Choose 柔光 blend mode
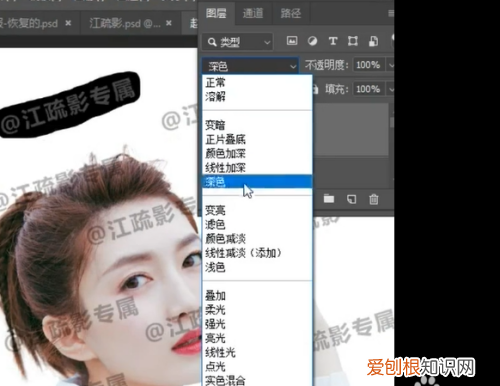 click(257, 310)
